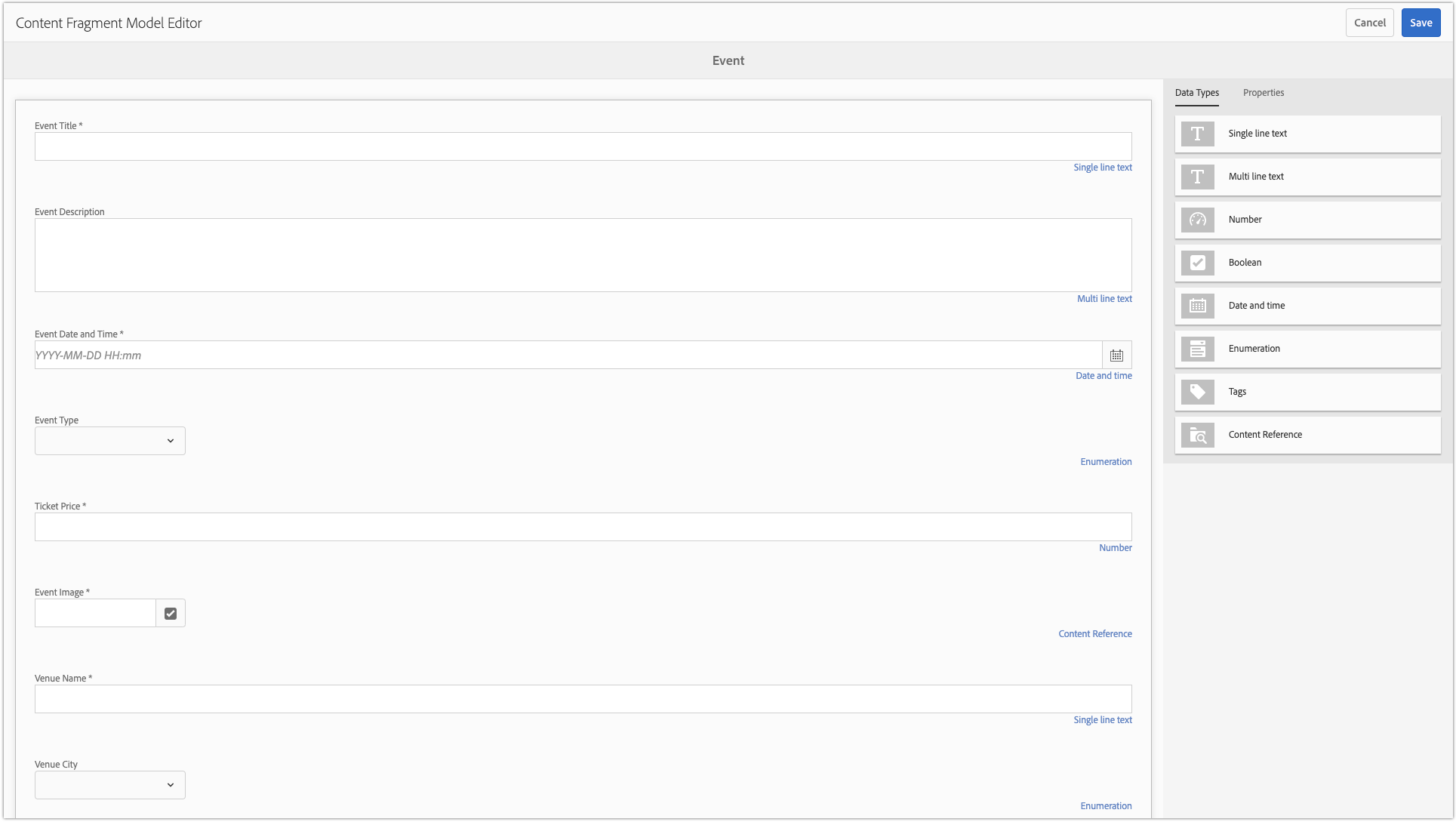
Task: Switch to the Properties tab
Action: click(1263, 93)
